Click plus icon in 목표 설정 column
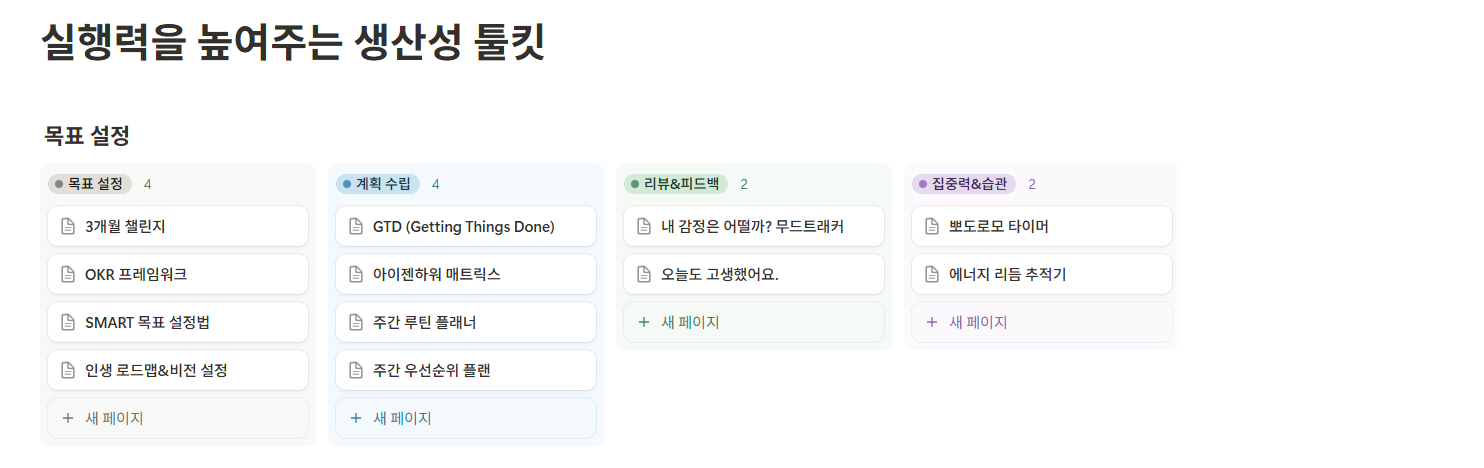 point(68,418)
